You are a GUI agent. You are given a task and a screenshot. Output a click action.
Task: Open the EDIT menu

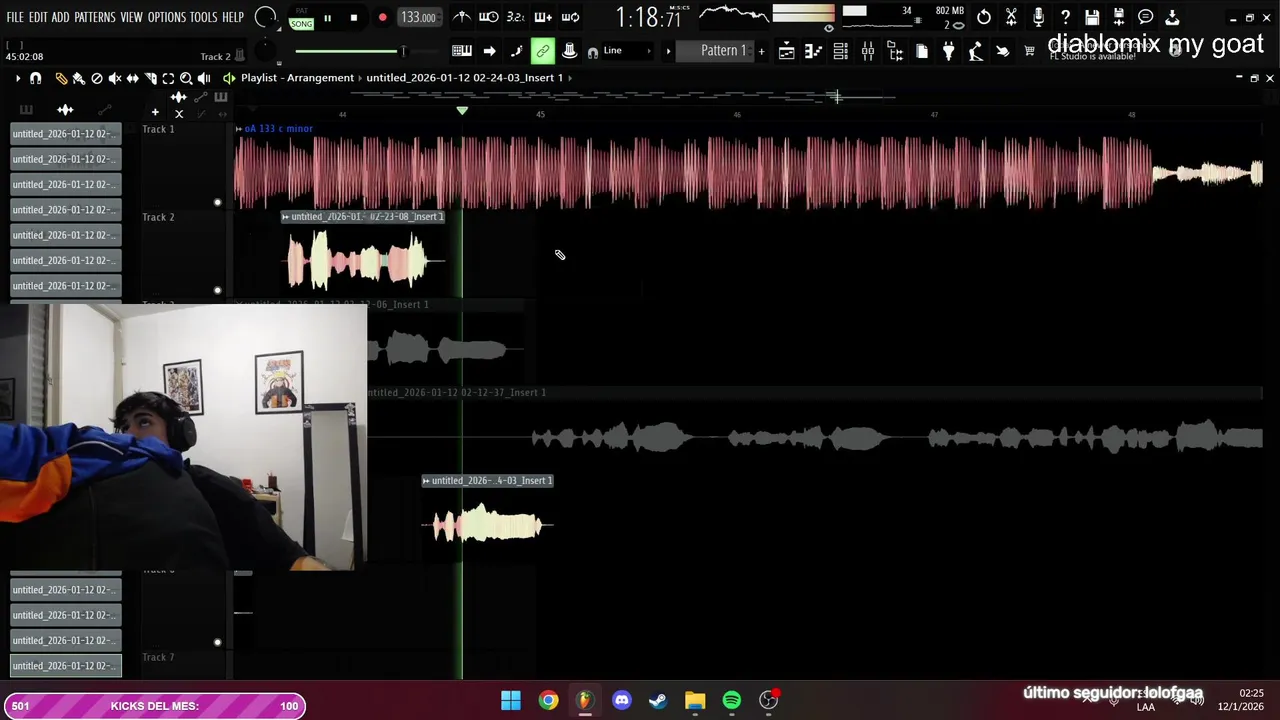pos(38,17)
